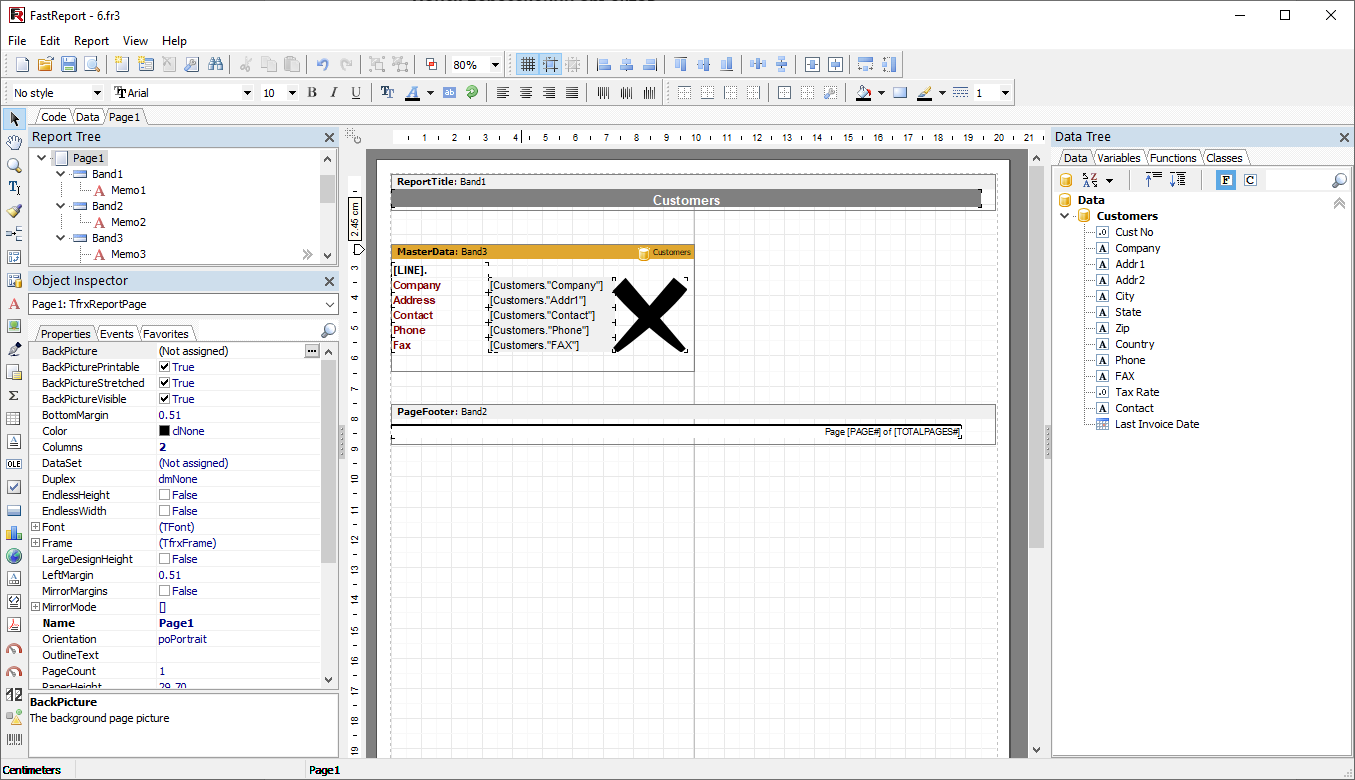Expand the Font property

click(x=36, y=527)
